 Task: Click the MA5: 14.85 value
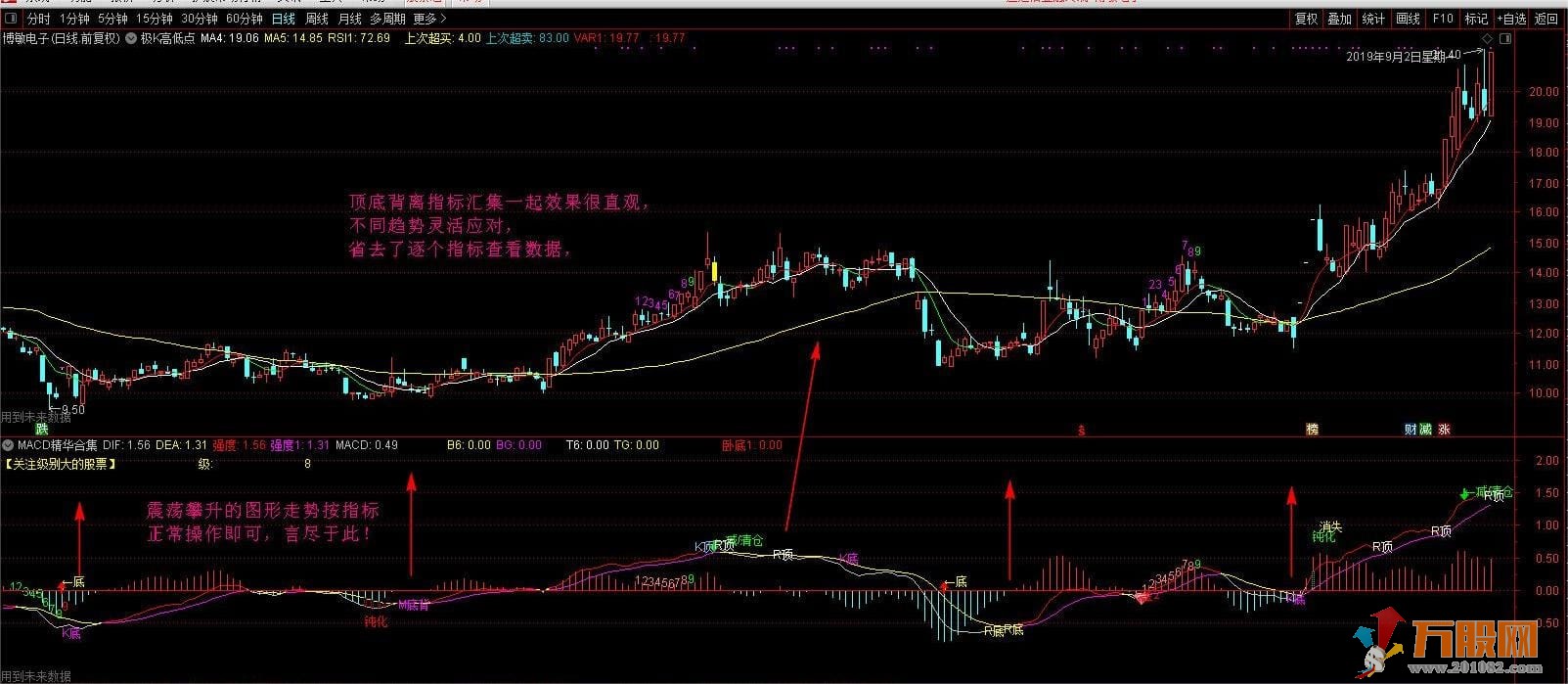click(x=293, y=38)
